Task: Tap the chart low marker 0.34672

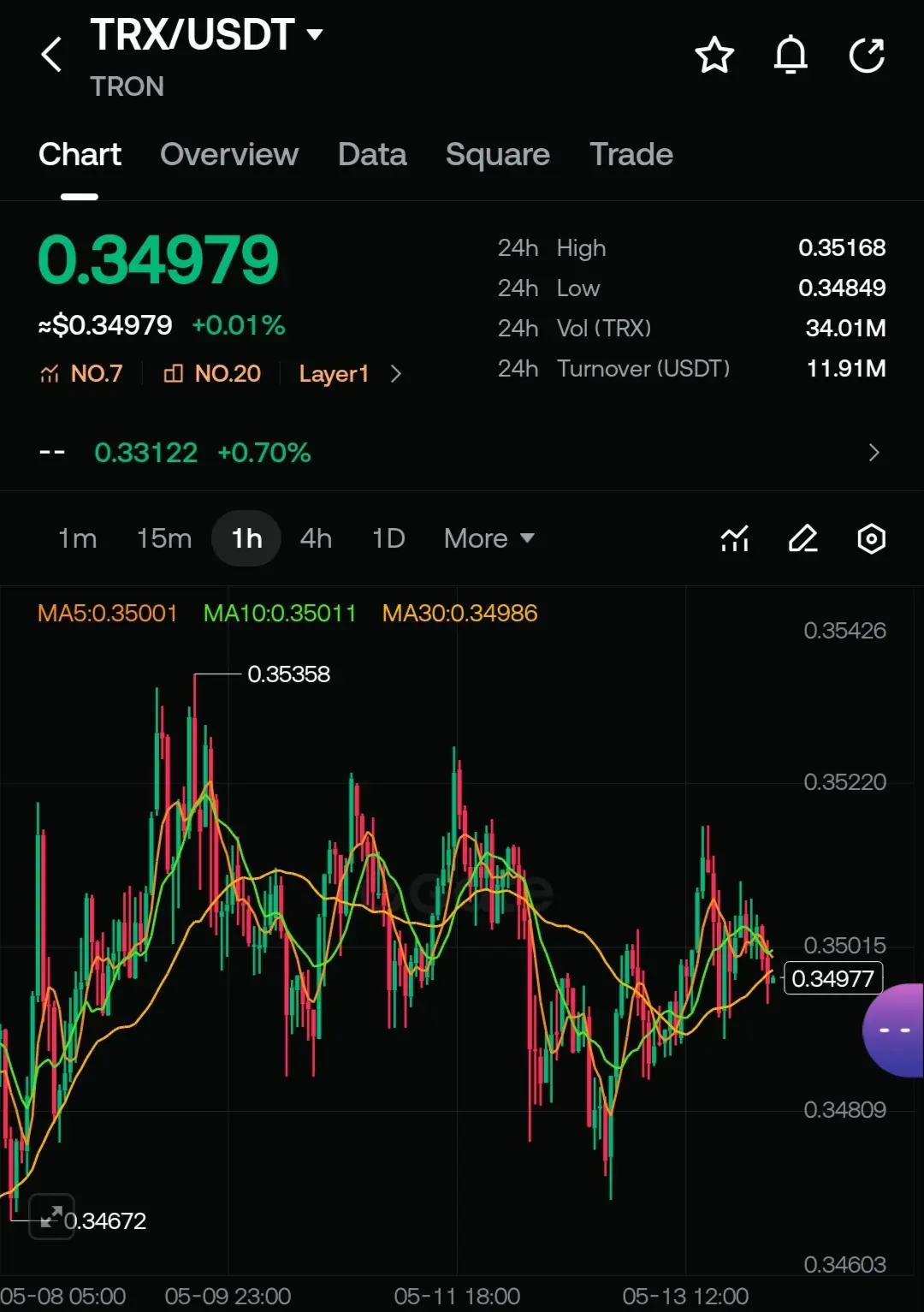Action: point(105,1220)
